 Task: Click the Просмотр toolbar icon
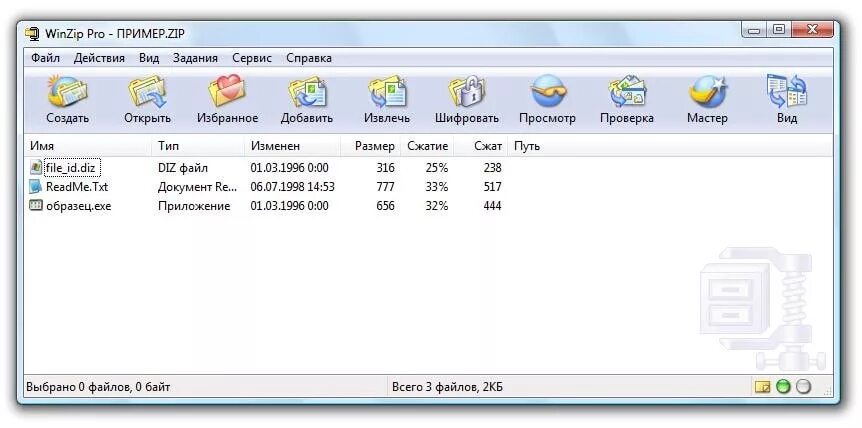[547, 91]
